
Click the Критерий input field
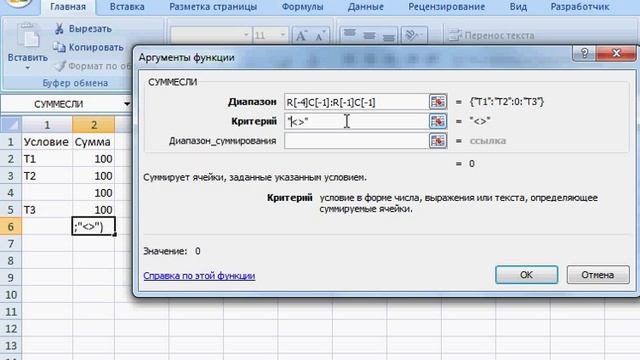click(x=356, y=121)
